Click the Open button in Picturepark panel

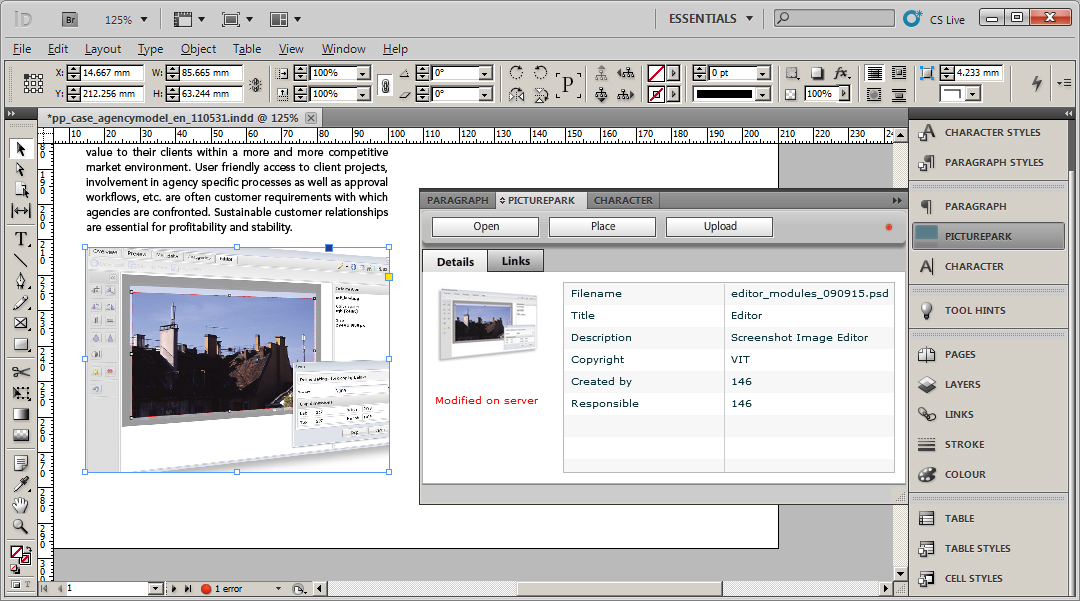(x=486, y=226)
